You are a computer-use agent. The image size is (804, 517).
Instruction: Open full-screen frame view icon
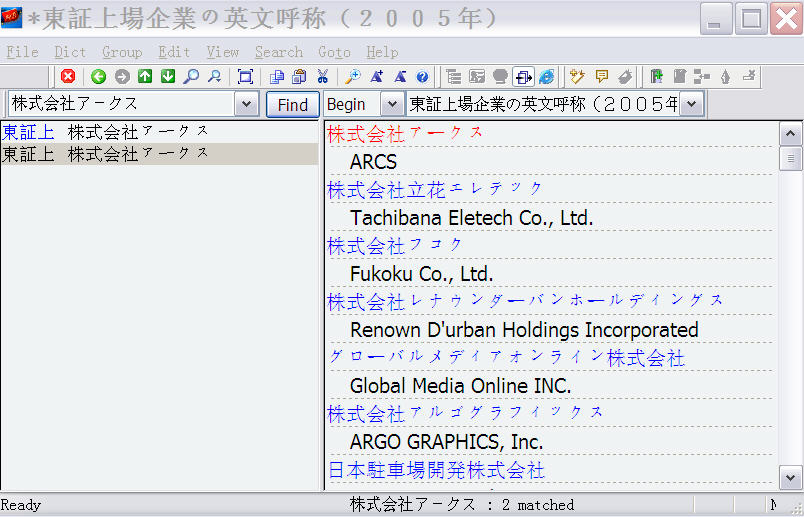(246, 77)
